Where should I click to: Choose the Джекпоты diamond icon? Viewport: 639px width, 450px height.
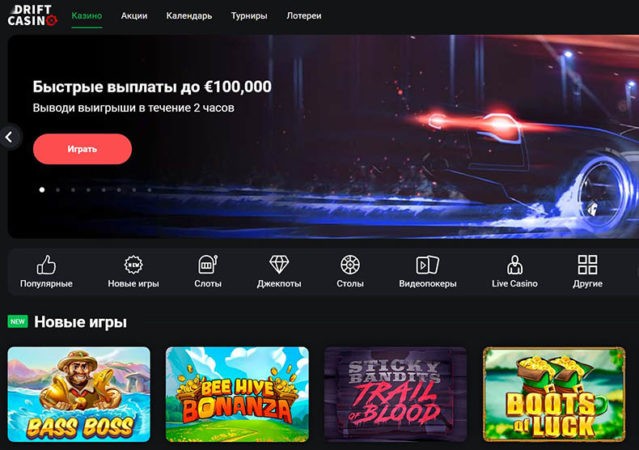point(279,265)
